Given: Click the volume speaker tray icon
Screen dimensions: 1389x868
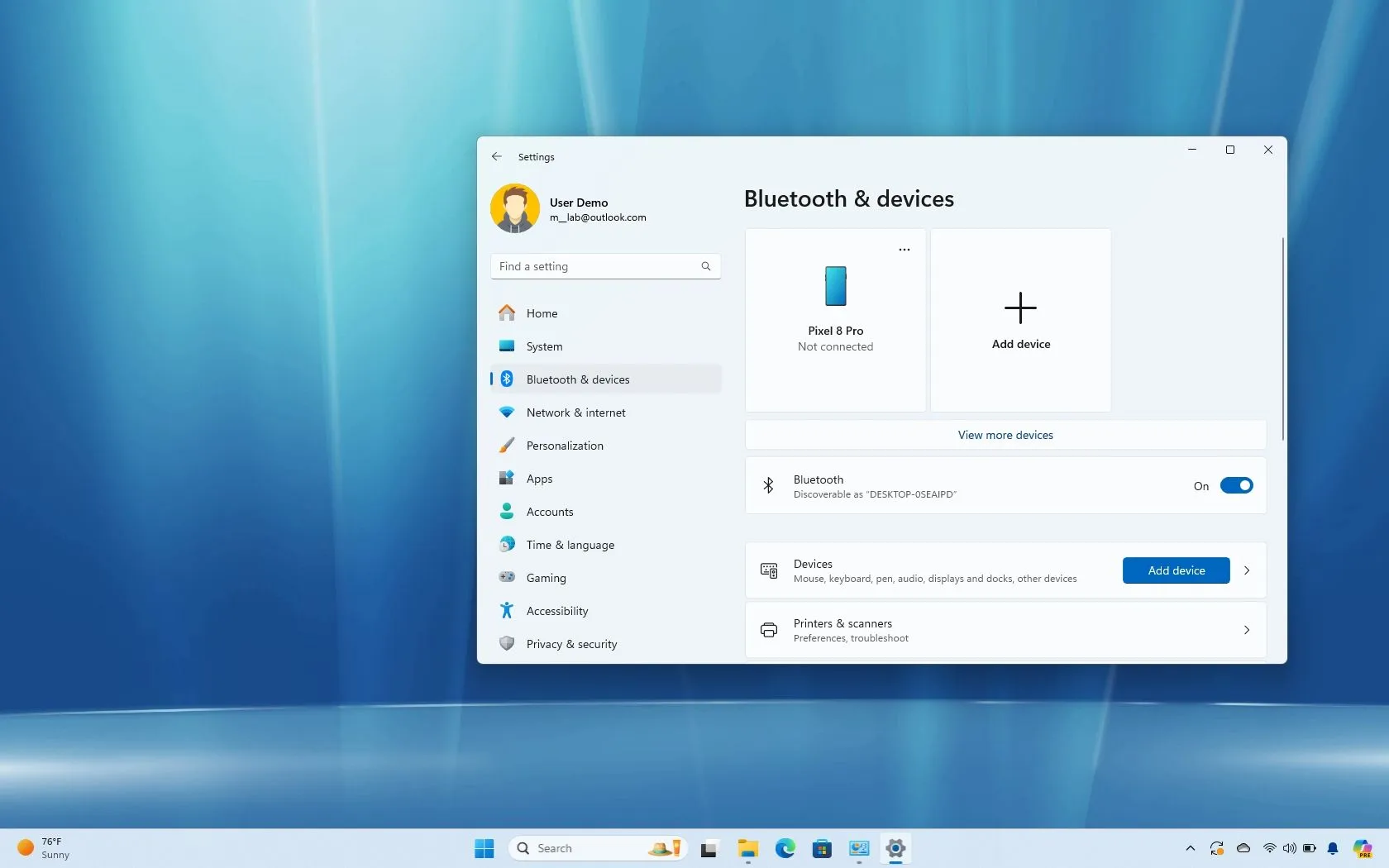Looking at the screenshot, I should [x=1289, y=848].
